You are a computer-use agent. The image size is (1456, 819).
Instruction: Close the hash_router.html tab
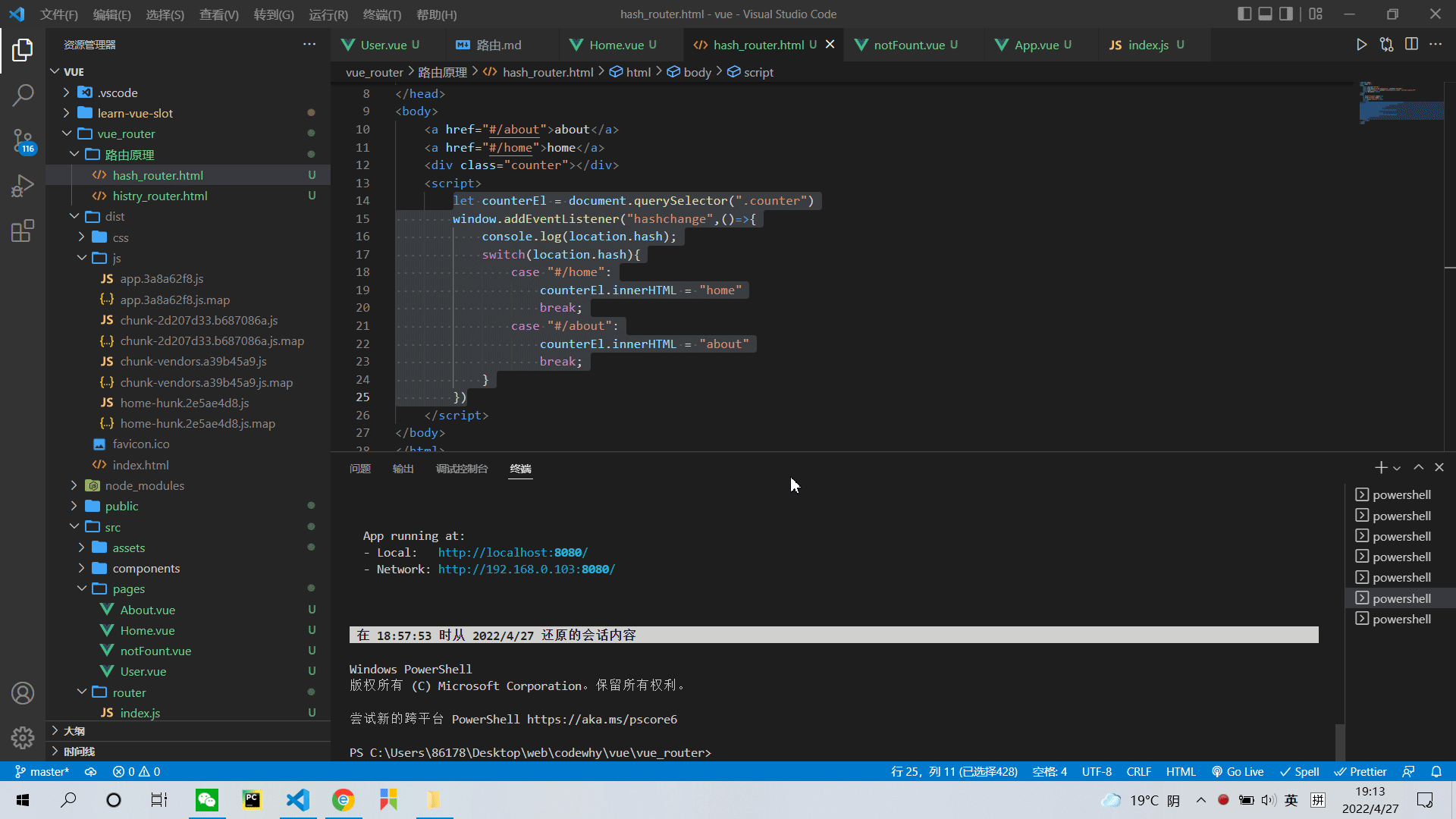830,45
